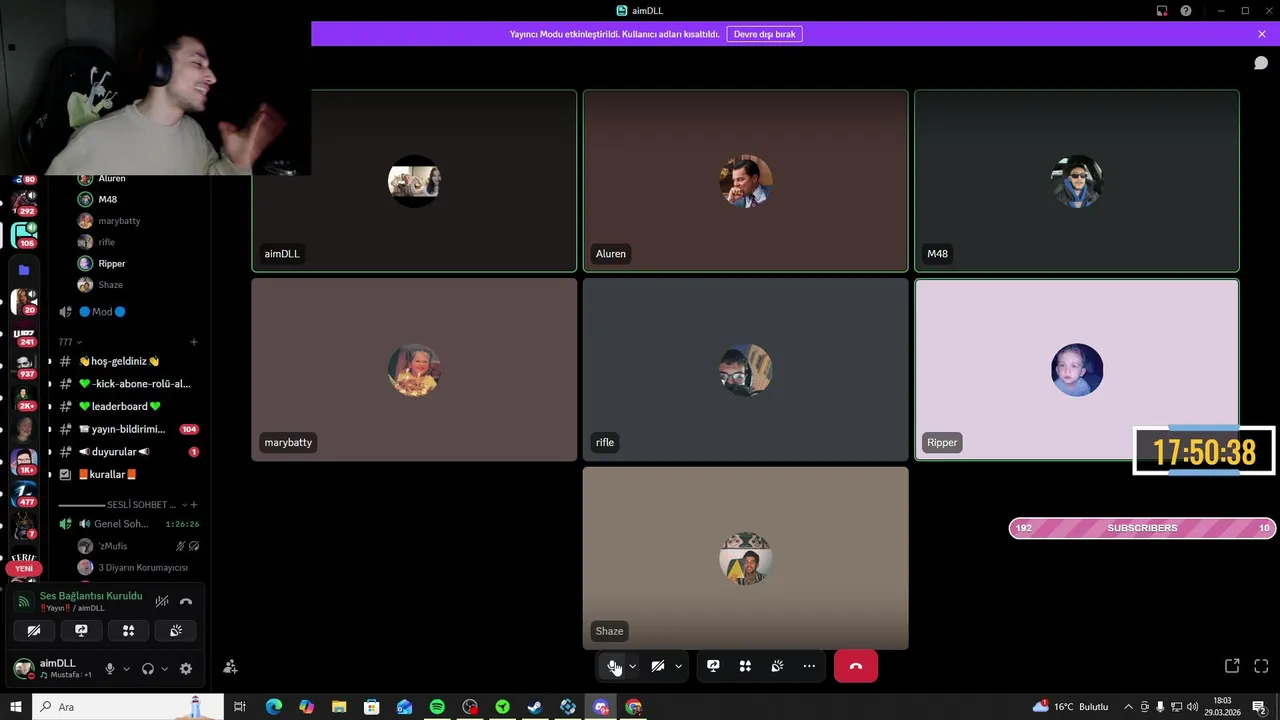This screenshot has height=720, width=1280.
Task: Open input device options beside user-panel mic
Action: click(x=126, y=669)
